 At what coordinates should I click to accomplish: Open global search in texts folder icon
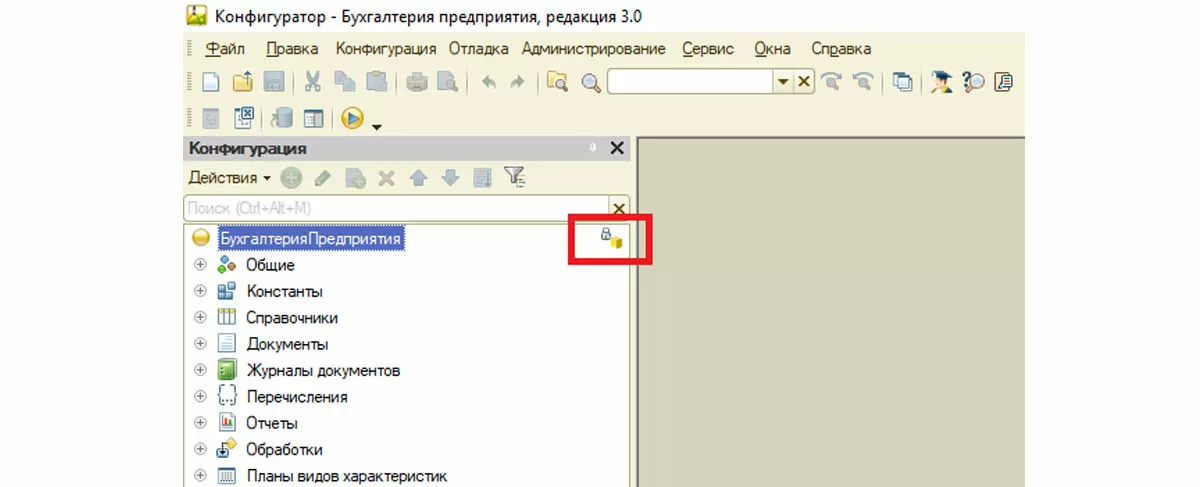click(558, 82)
